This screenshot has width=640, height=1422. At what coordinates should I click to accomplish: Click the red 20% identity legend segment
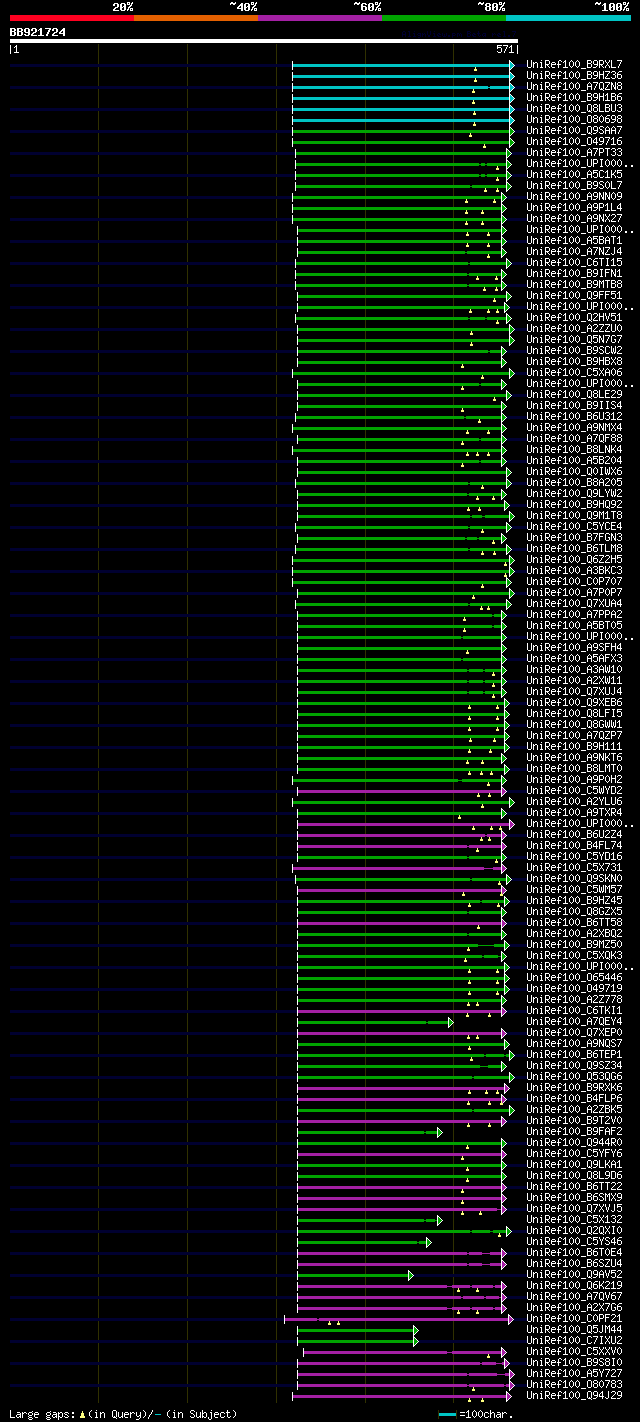pyautogui.click(x=72, y=17)
